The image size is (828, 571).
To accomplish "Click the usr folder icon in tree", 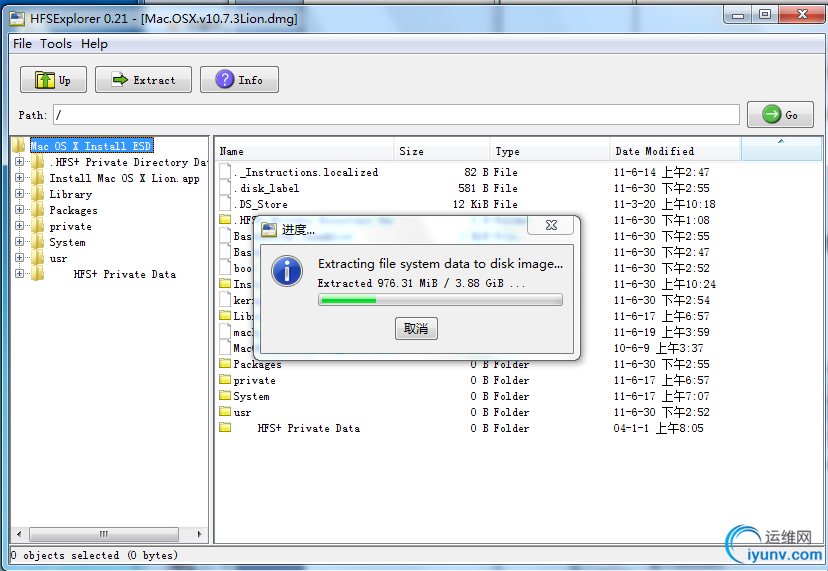I will (37, 258).
